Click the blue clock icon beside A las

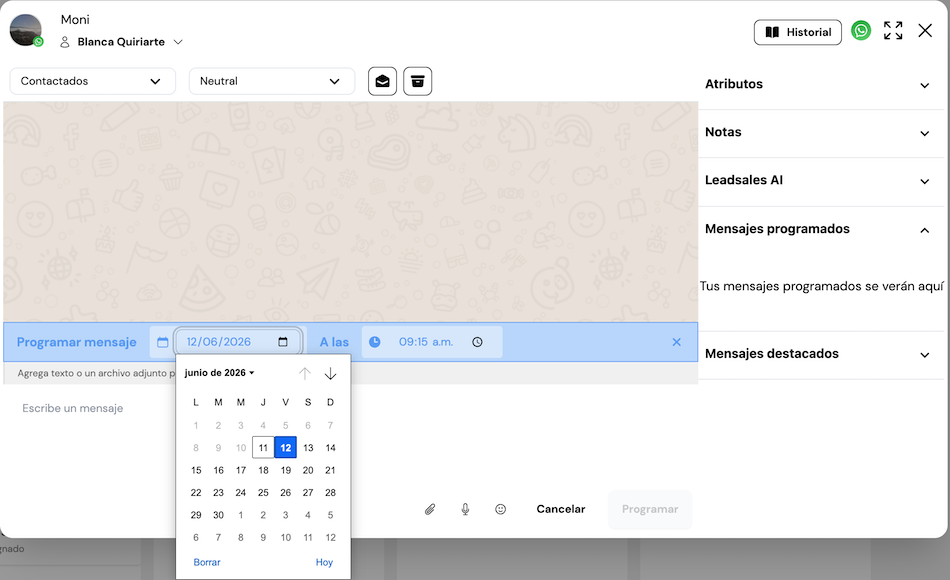(375, 342)
